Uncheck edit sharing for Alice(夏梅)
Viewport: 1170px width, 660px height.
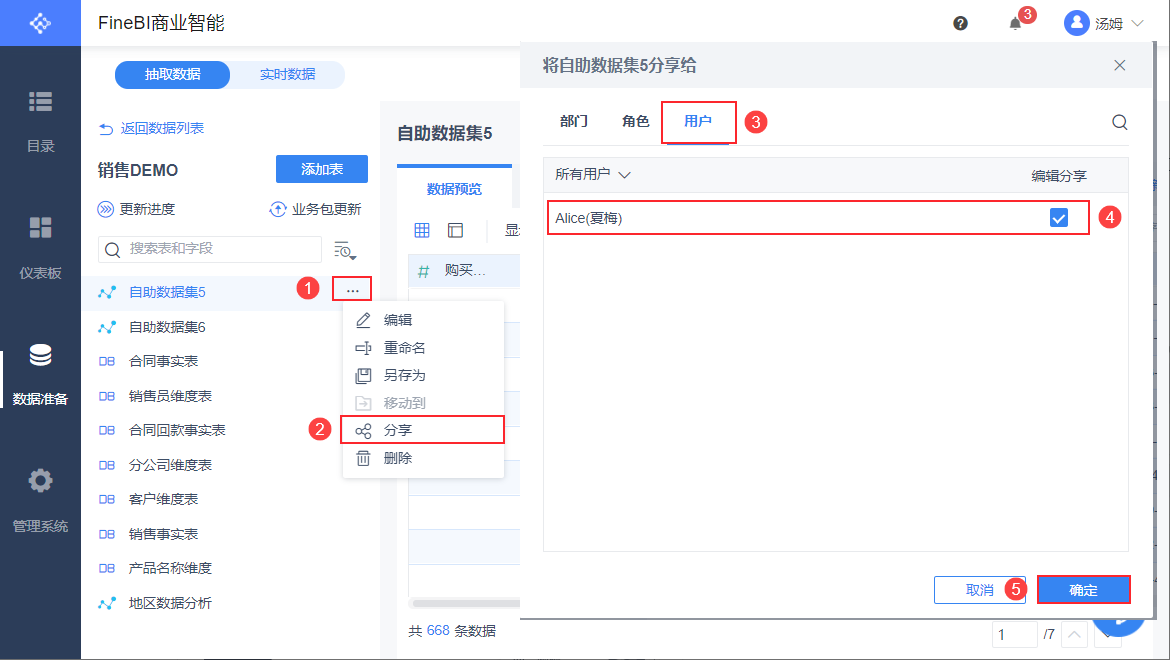(1059, 218)
